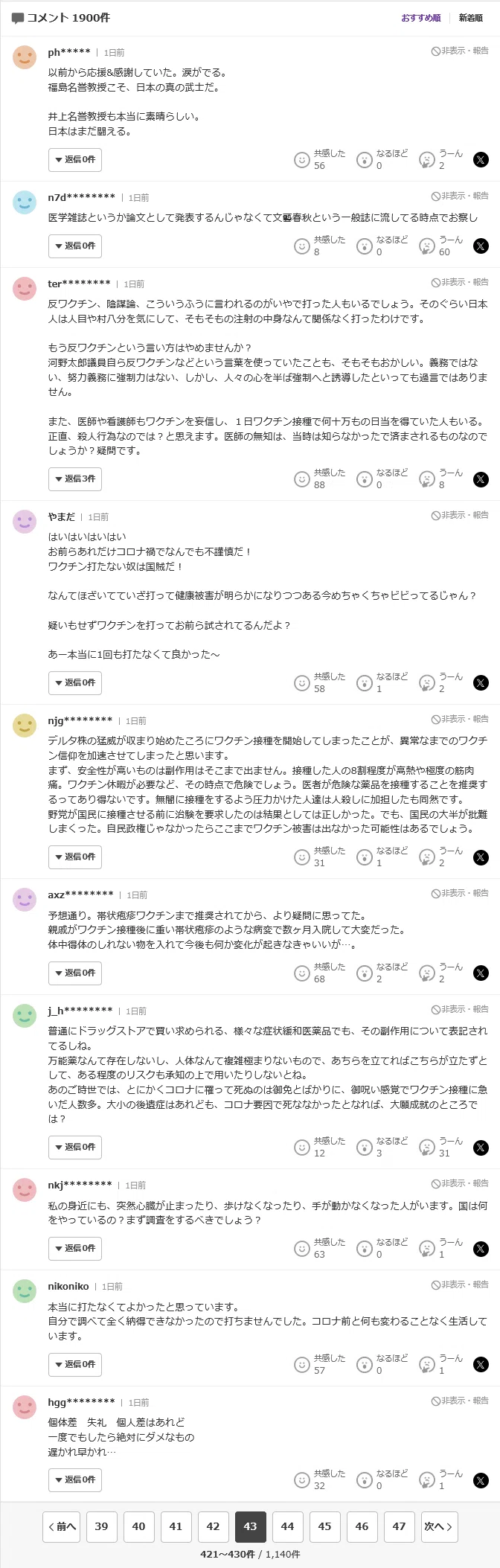Click なるほど icon on nkj comment
The image size is (500, 1568).
click(364, 1248)
